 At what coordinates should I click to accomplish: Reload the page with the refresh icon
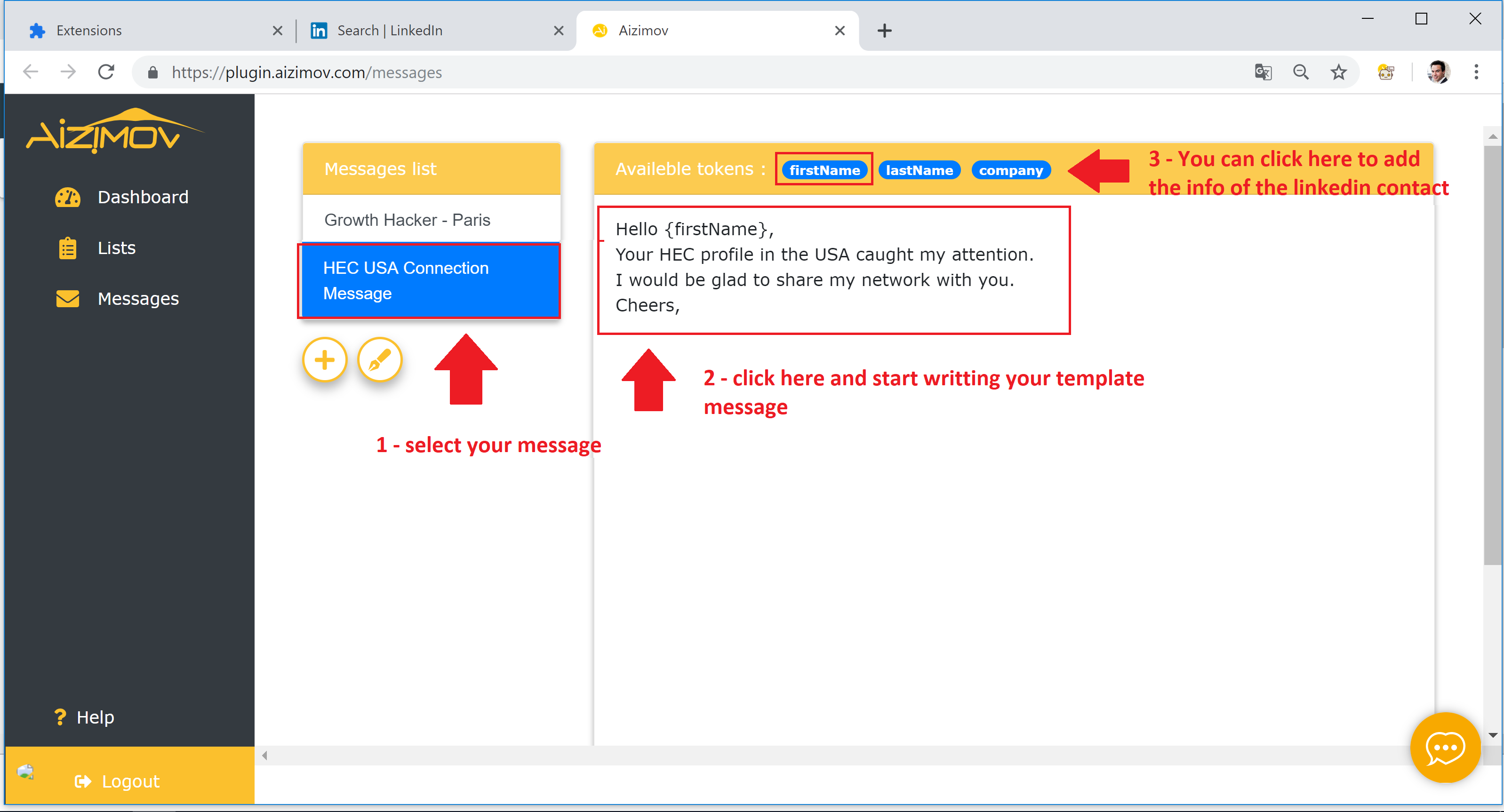pyautogui.click(x=106, y=72)
